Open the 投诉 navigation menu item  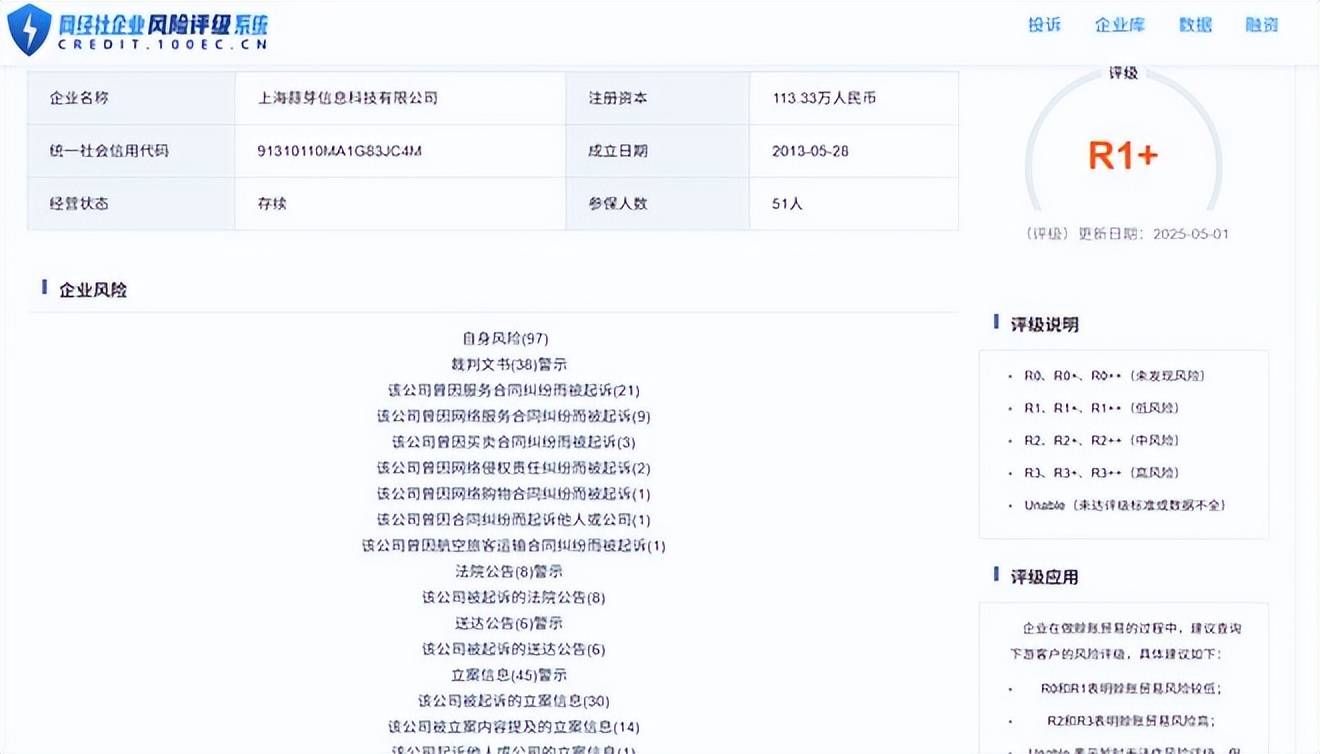coord(1044,25)
